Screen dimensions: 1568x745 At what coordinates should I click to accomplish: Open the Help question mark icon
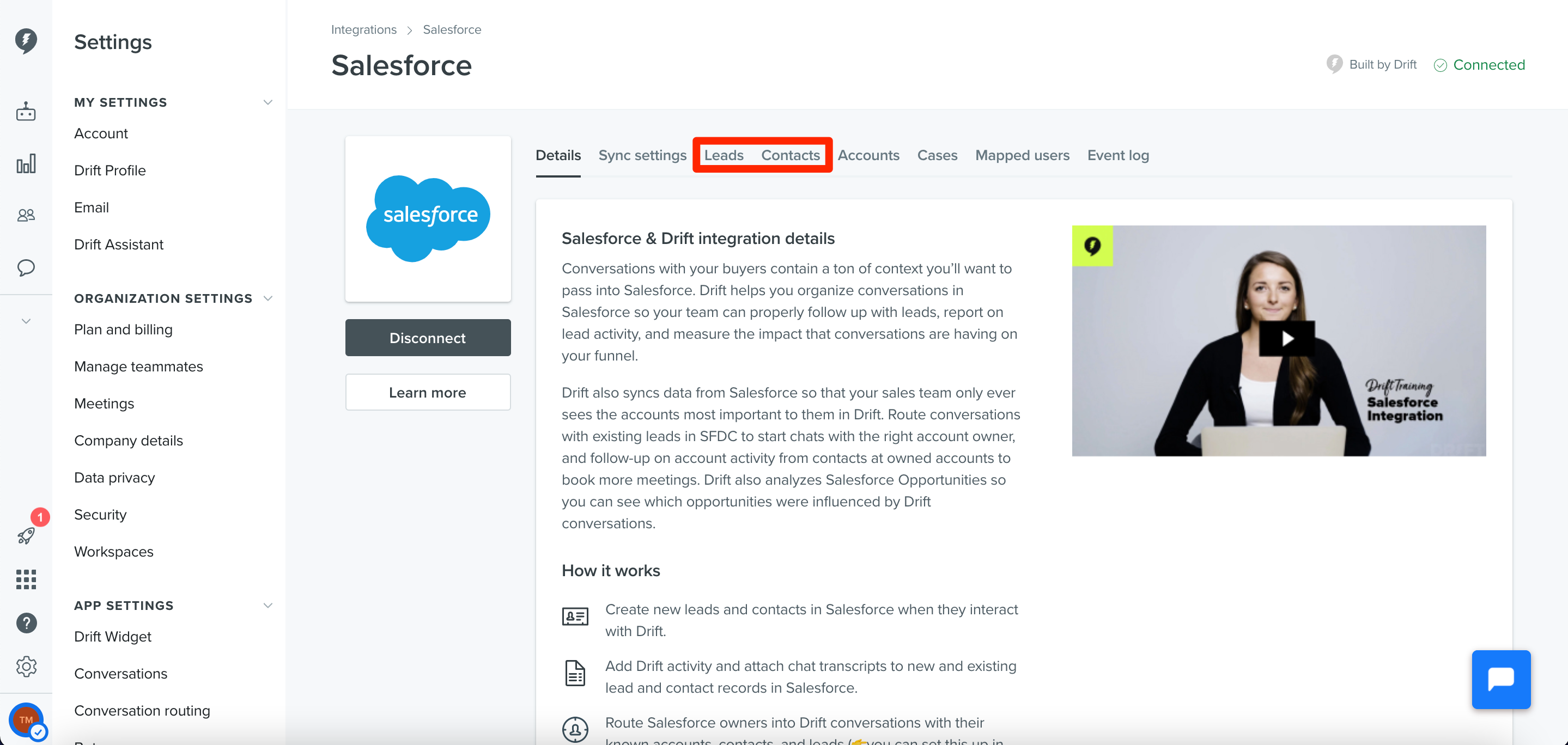pyautogui.click(x=26, y=622)
